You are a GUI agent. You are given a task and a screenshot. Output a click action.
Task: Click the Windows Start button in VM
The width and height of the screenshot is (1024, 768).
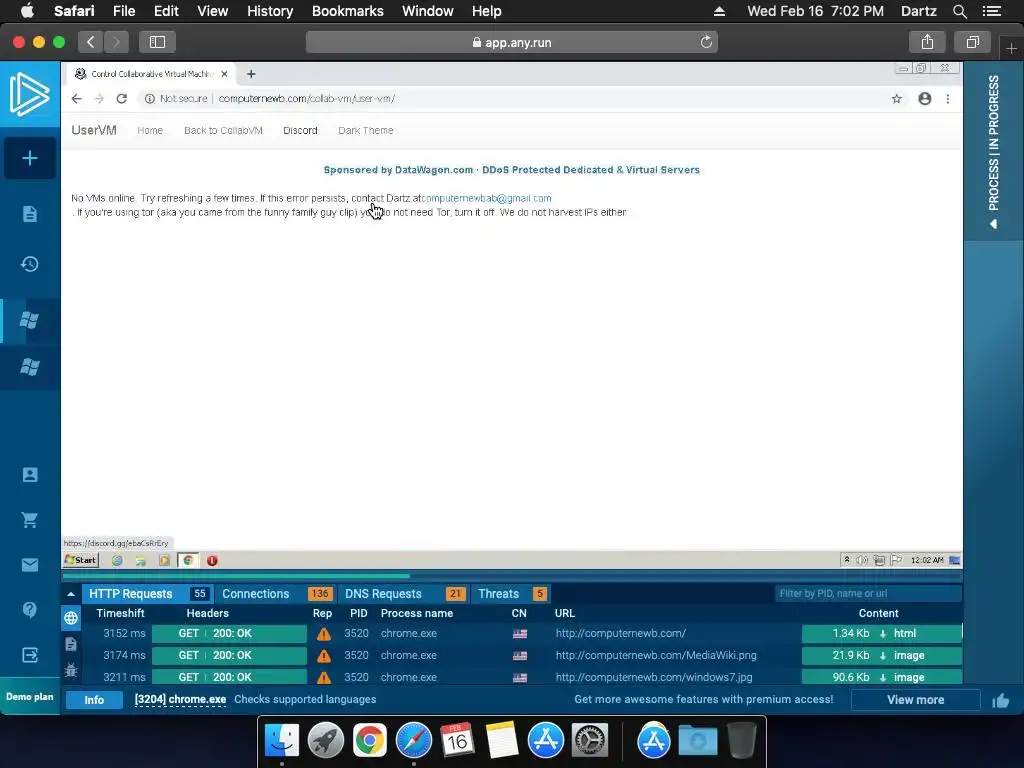(x=80, y=560)
